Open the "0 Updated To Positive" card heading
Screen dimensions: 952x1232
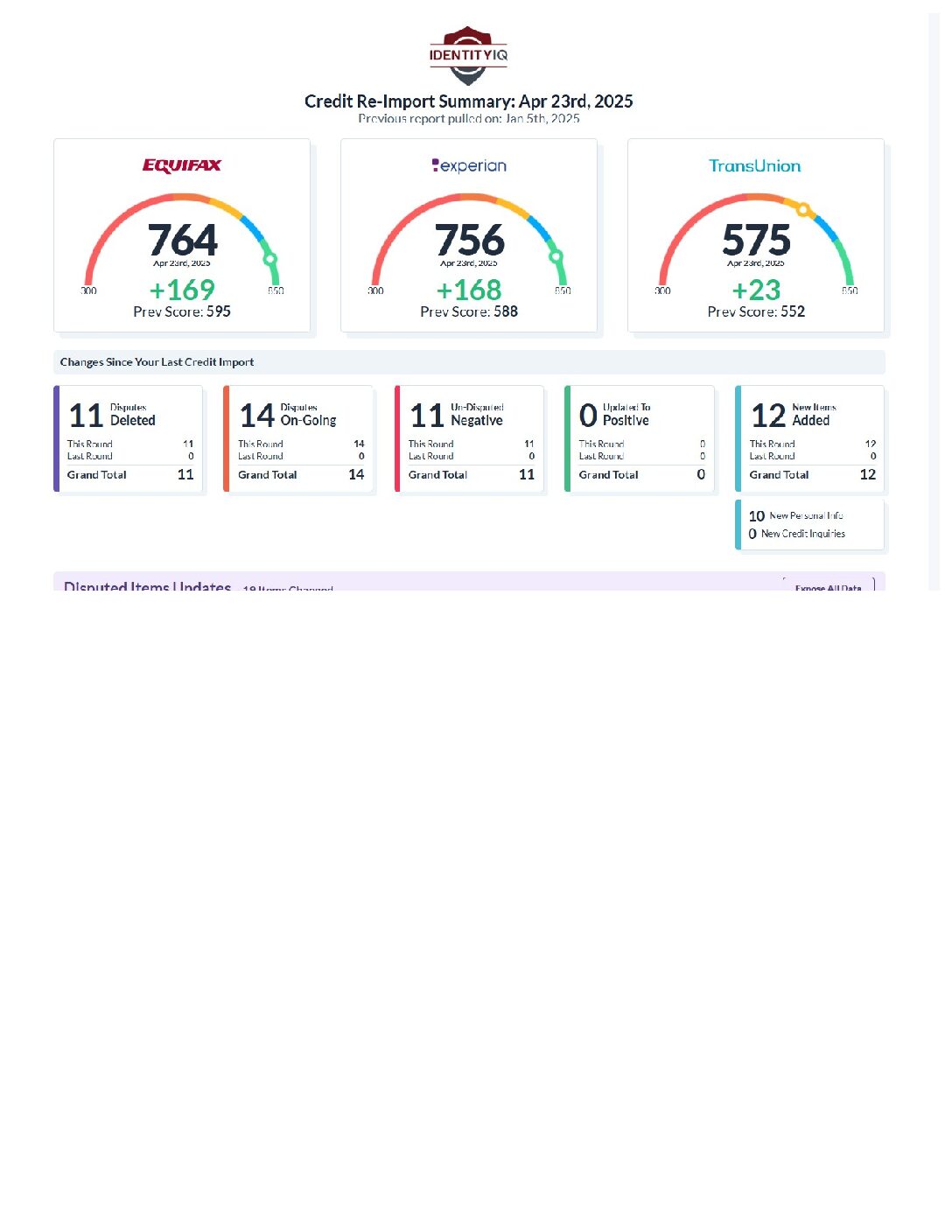pos(615,415)
